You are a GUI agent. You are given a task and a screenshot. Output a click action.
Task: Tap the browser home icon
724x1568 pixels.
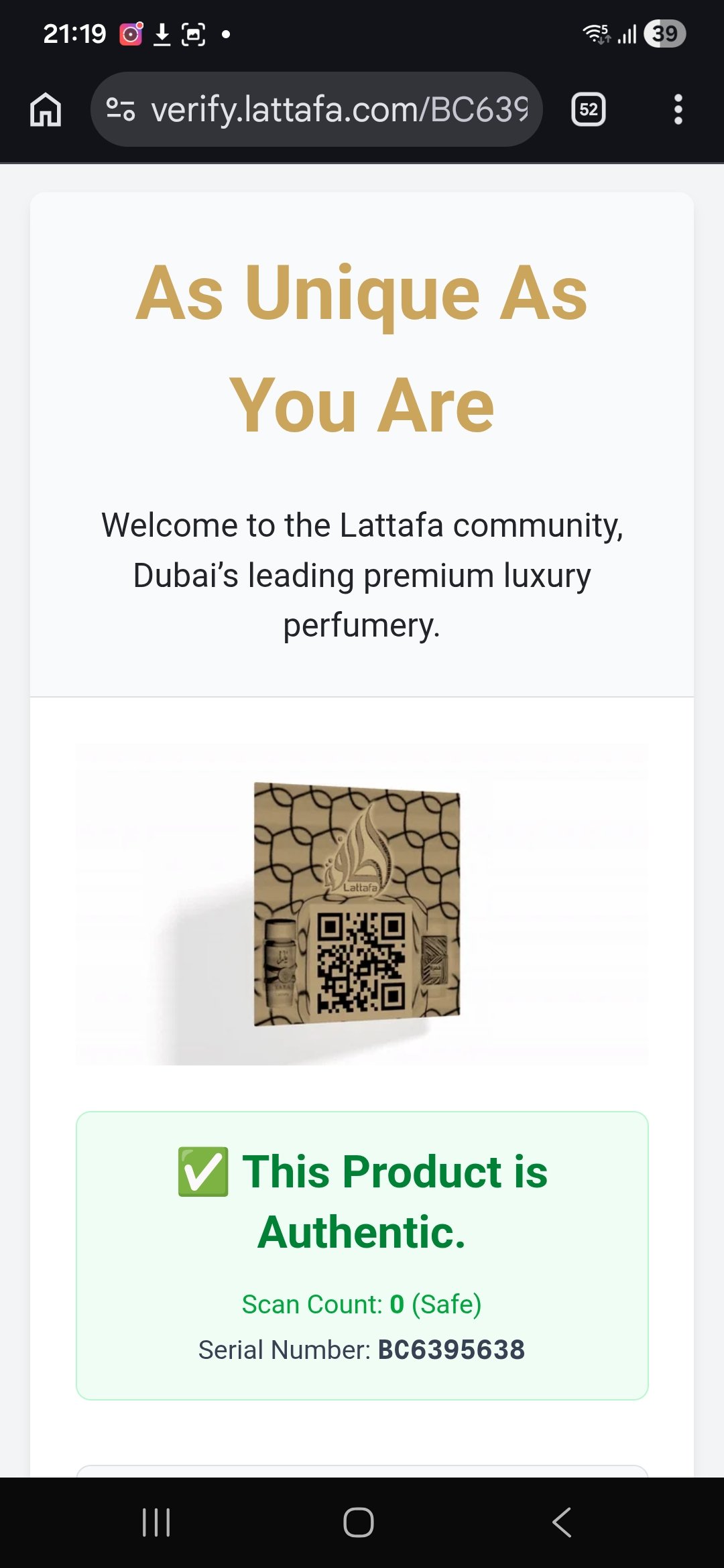pos(46,109)
